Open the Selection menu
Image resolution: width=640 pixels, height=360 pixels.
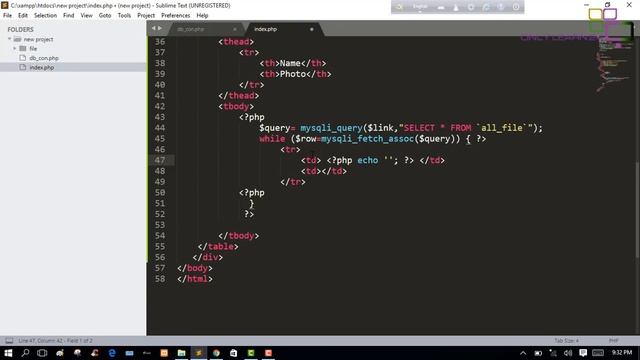(x=45, y=16)
